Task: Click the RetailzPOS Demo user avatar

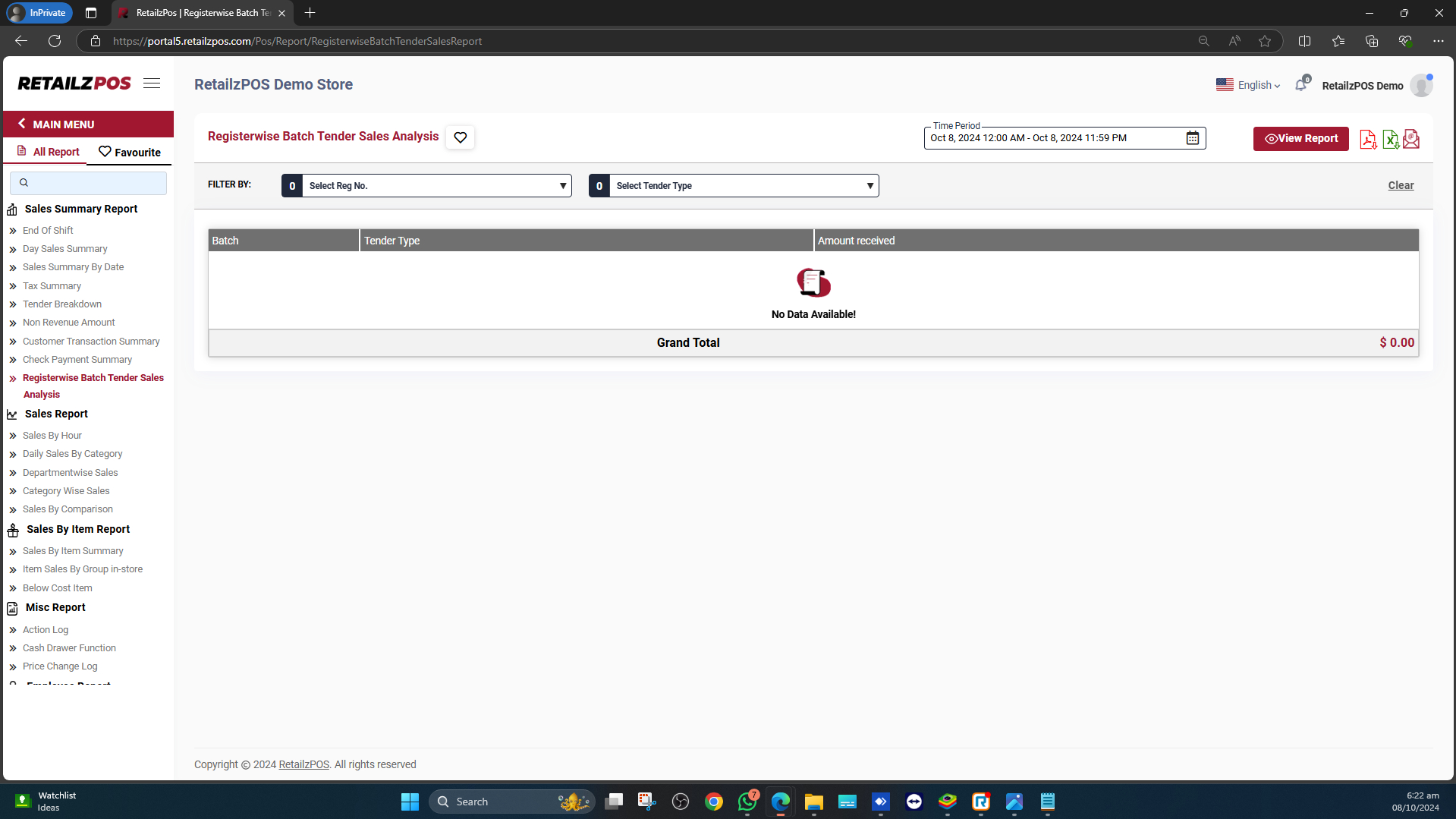Action: pyautogui.click(x=1421, y=86)
